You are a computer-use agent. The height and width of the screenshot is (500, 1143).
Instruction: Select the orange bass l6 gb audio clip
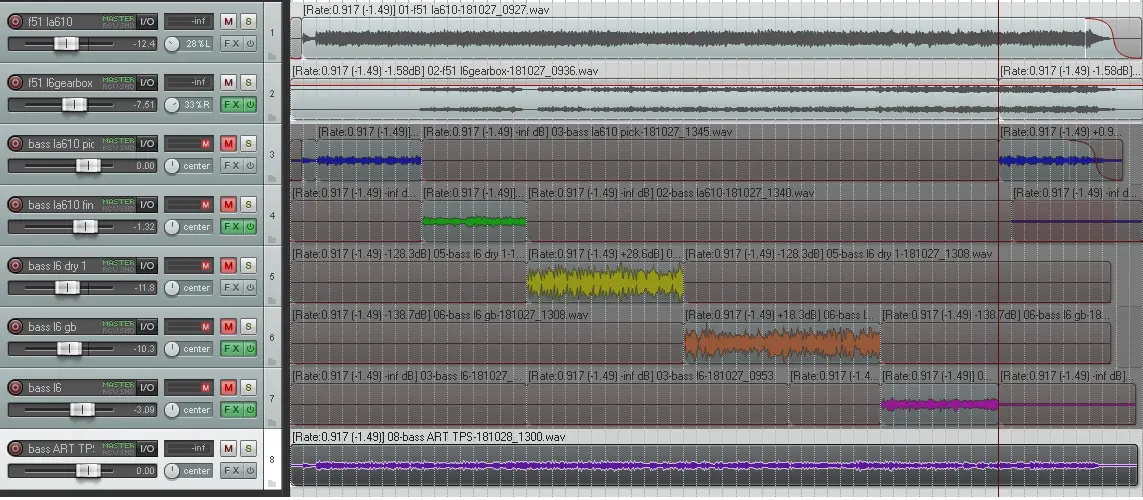(x=782, y=344)
